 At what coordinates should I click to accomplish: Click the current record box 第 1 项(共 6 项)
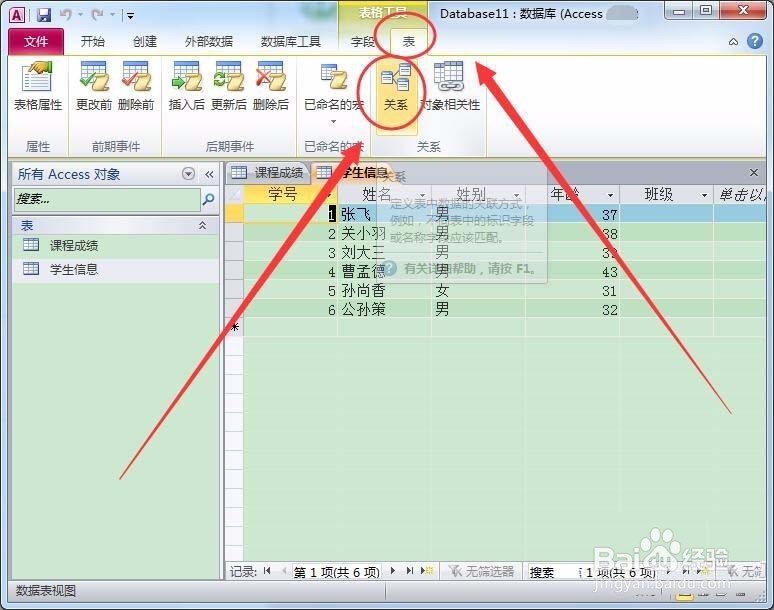click(x=337, y=572)
